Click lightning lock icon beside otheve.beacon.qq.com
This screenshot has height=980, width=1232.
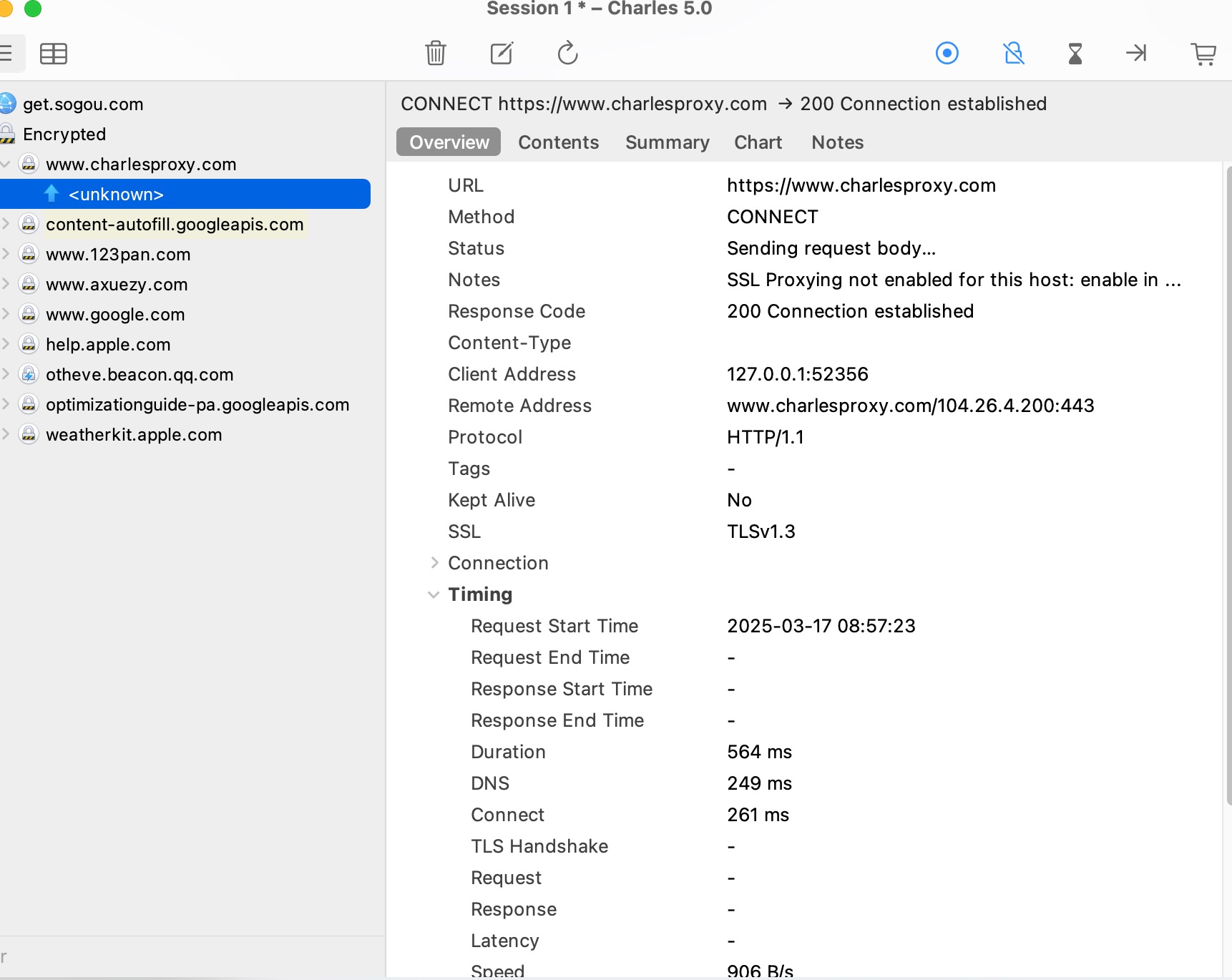tap(29, 374)
